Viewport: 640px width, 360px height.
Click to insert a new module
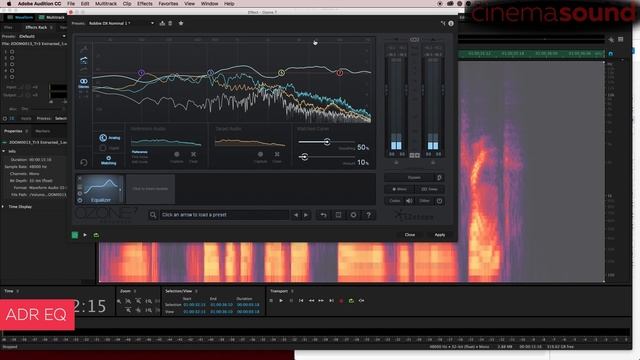(150, 189)
